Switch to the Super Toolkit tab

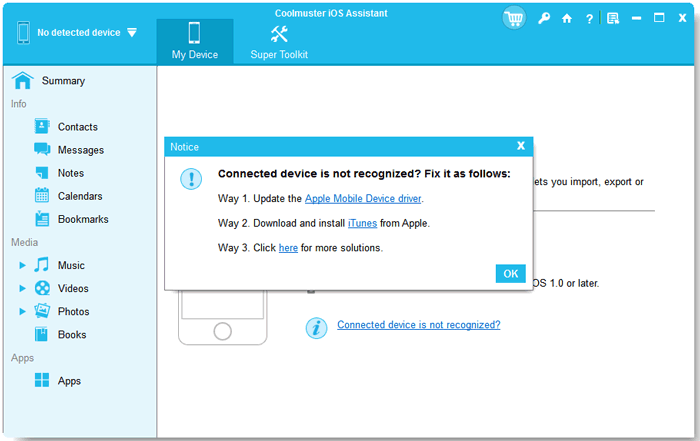tap(279, 42)
